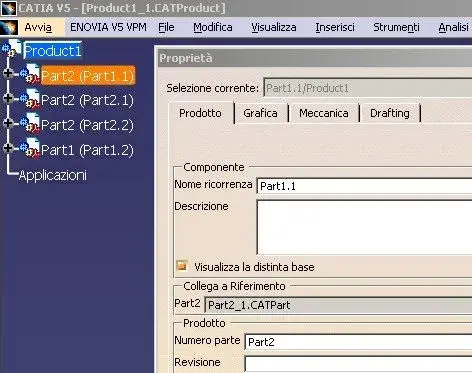This screenshot has height=373, width=472.
Task: Click the Proprietà dialog title bar
Action: click(x=315, y=58)
